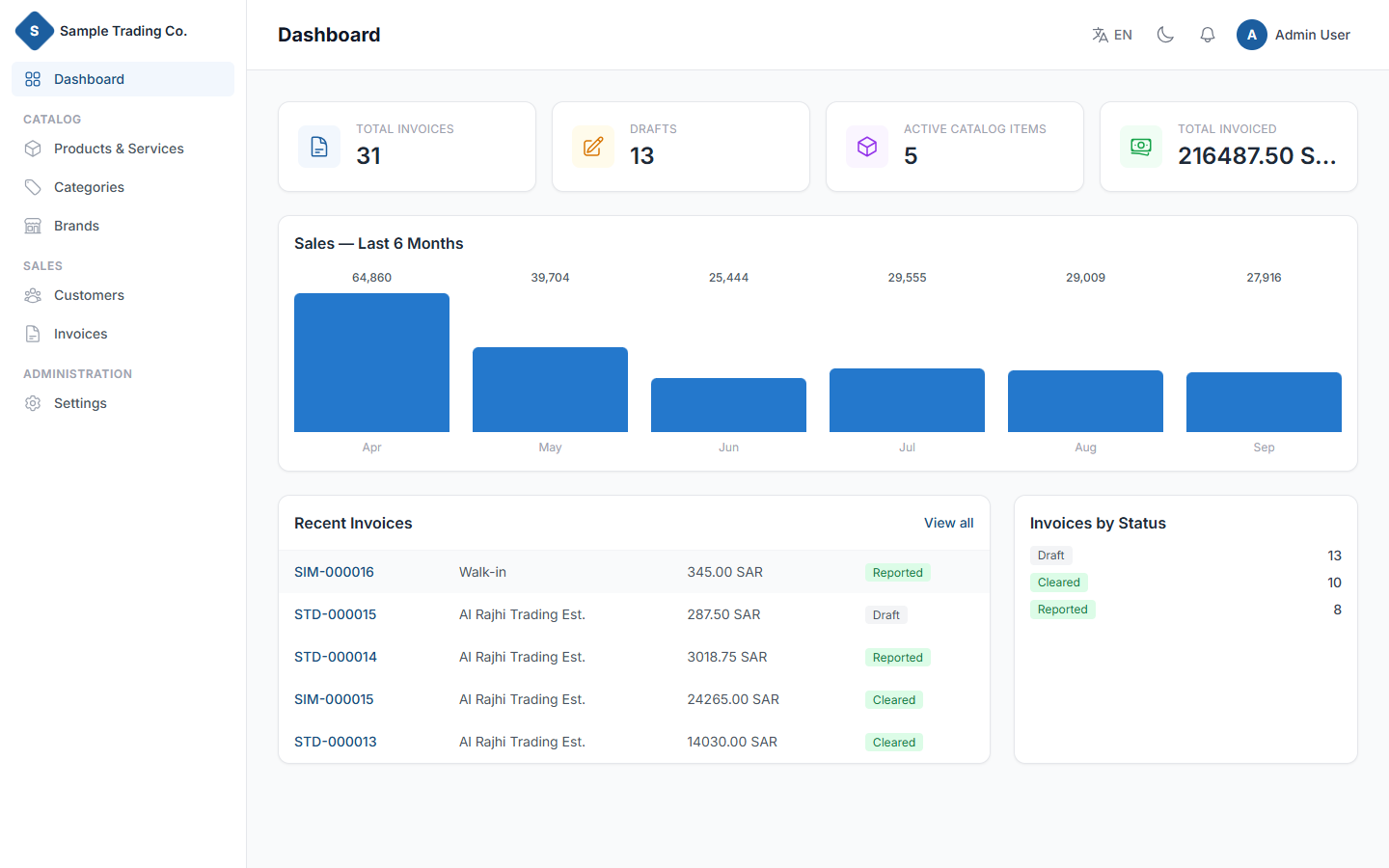Click the Active Catalog Items cube icon
This screenshot has width=1389, height=868.
(867, 147)
